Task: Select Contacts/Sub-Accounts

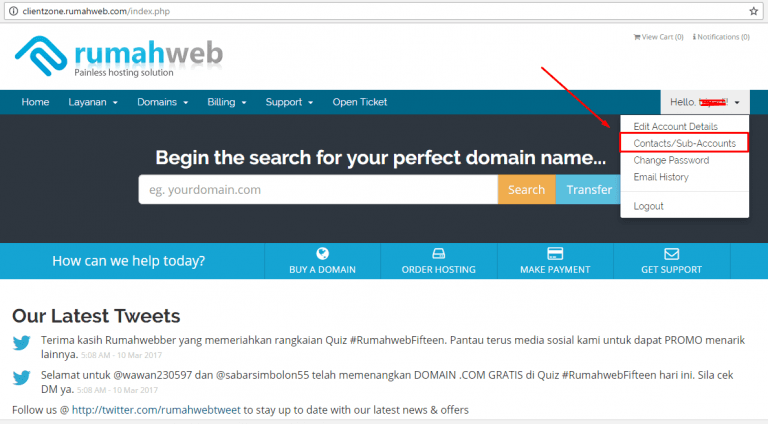Action: (x=684, y=143)
